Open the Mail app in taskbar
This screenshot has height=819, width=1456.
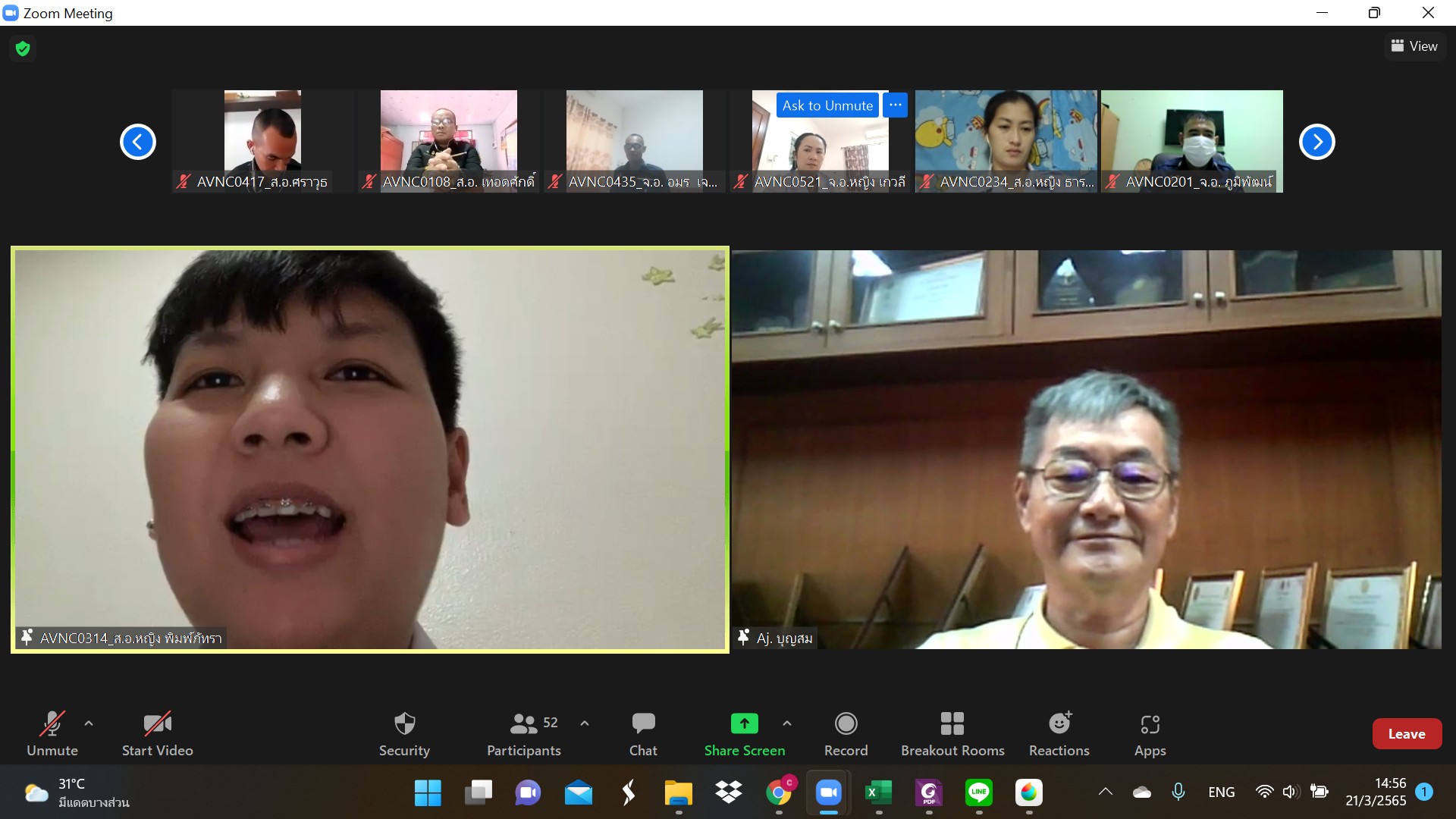click(578, 792)
